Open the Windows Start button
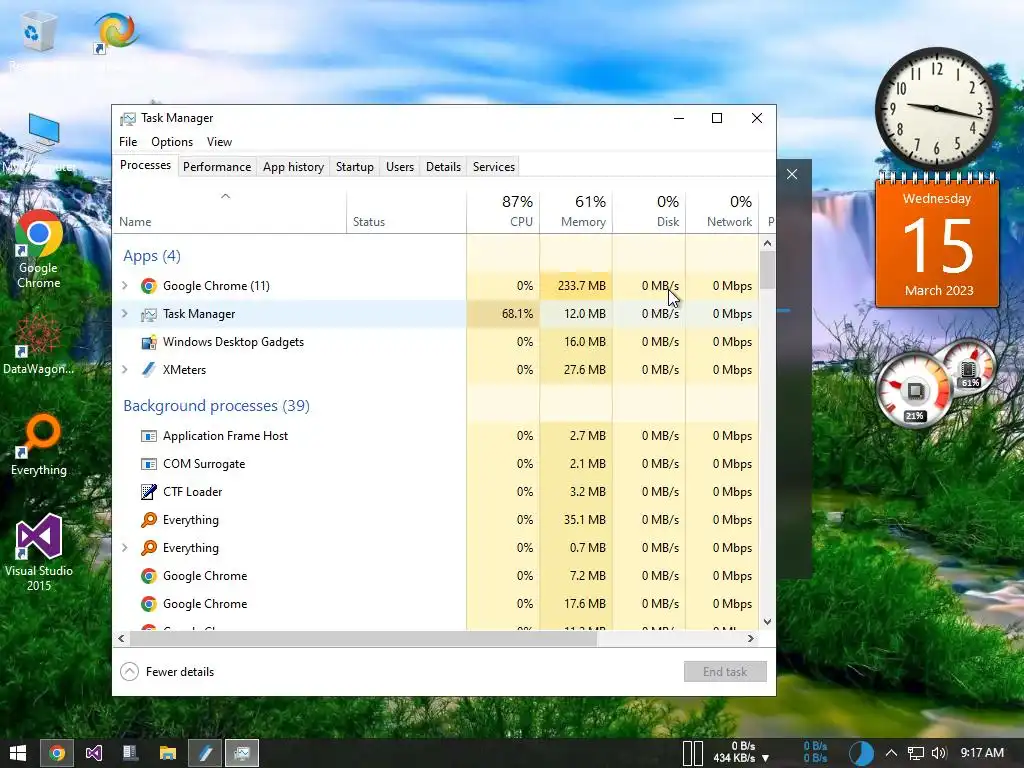The image size is (1024, 768). 18,753
